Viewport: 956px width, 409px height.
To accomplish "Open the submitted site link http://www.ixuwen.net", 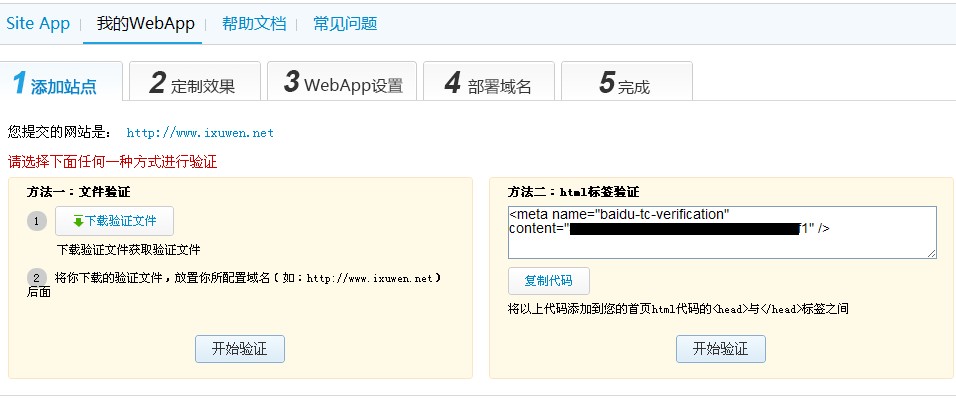I will click(x=199, y=132).
